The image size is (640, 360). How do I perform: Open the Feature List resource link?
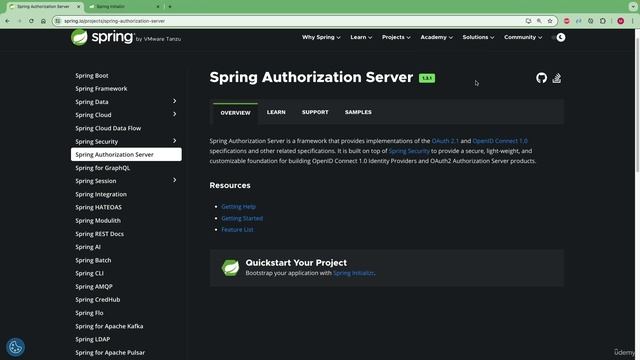(237, 230)
